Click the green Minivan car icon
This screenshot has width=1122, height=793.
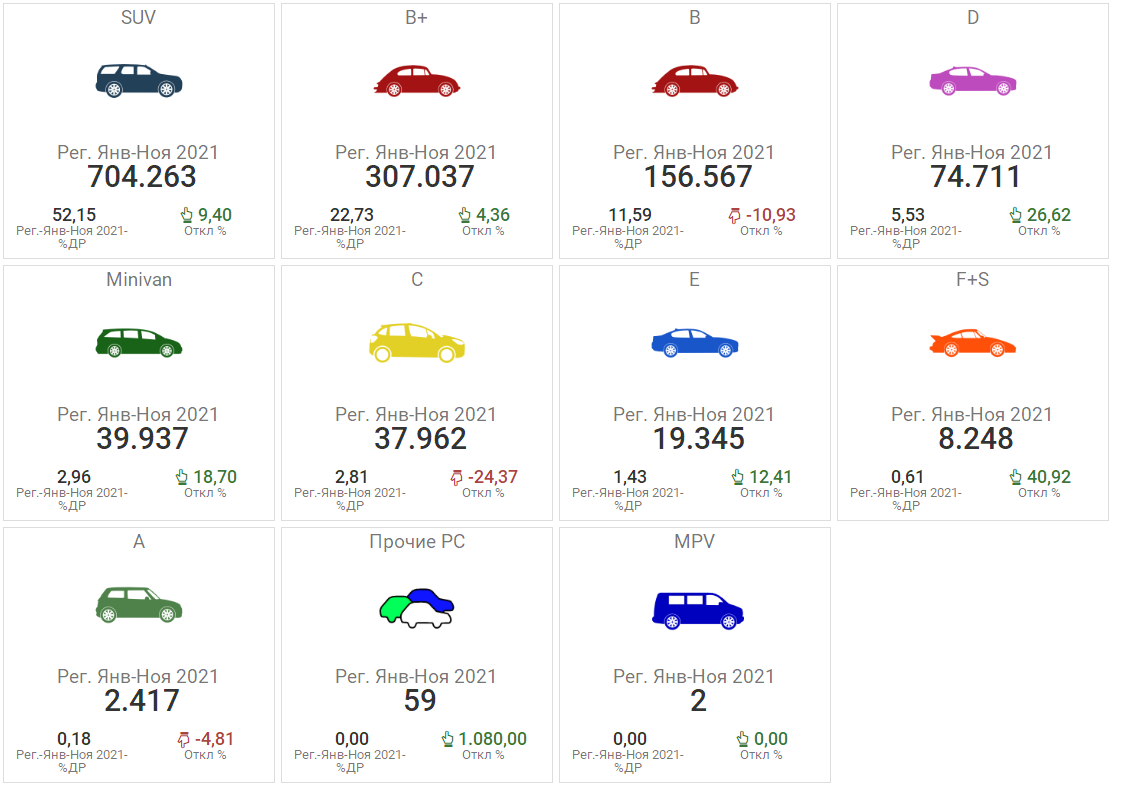pyautogui.click(x=139, y=343)
